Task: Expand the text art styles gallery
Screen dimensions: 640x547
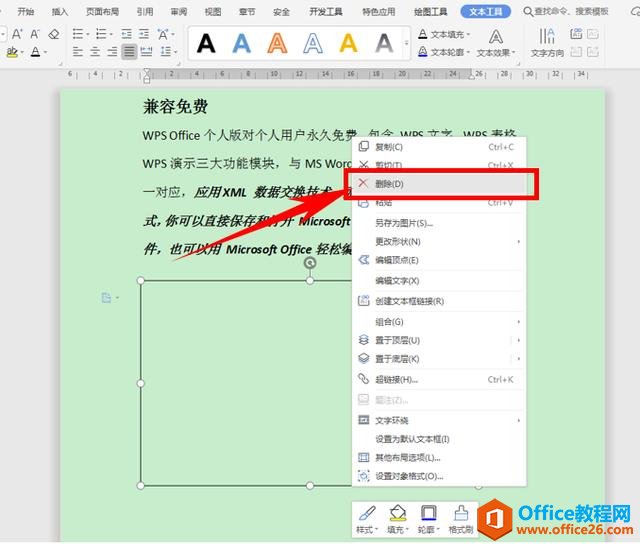Action: click(x=406, y=43)
